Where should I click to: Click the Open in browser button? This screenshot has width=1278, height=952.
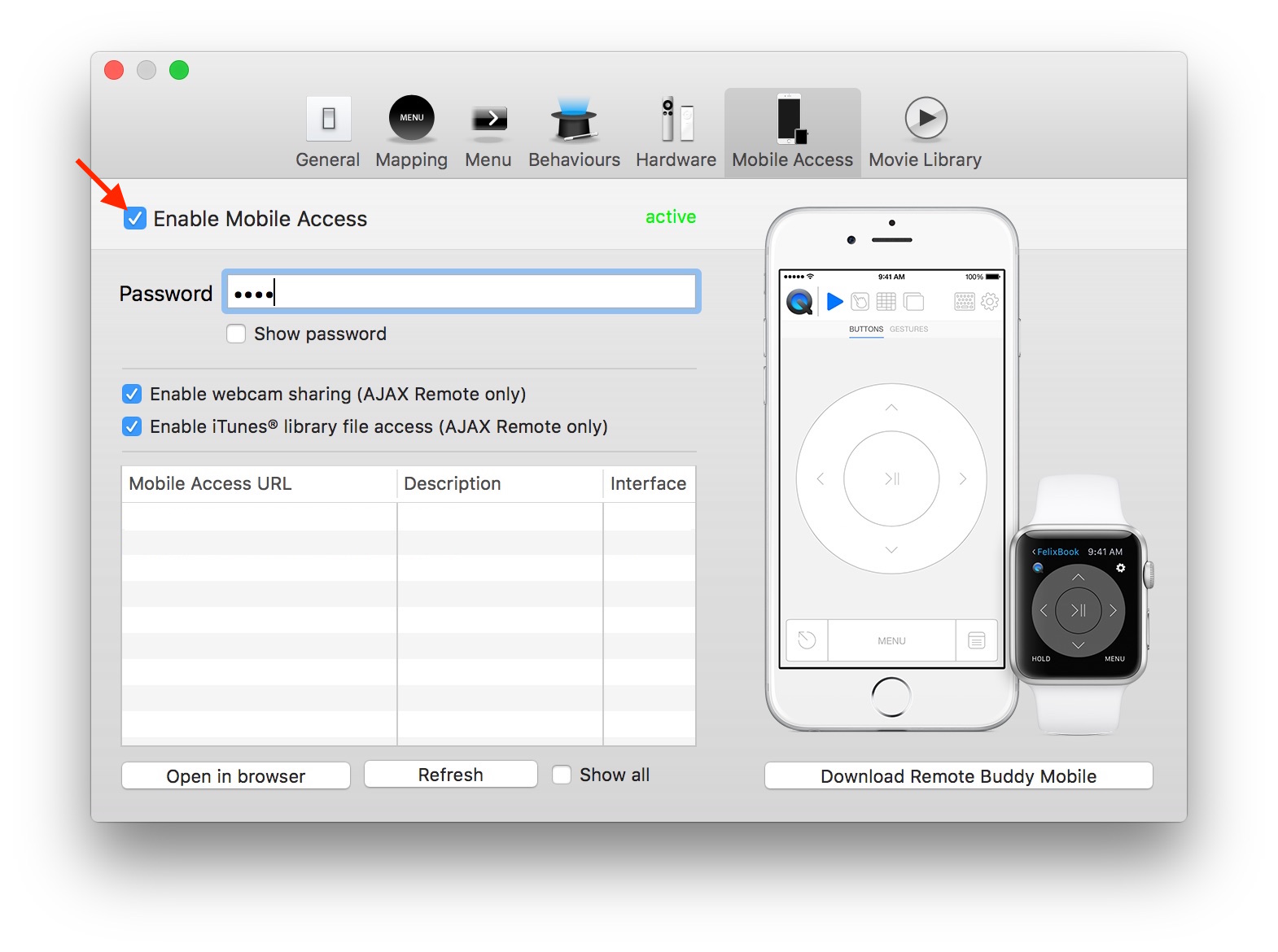pyautogui.click(x=236, y=776)
